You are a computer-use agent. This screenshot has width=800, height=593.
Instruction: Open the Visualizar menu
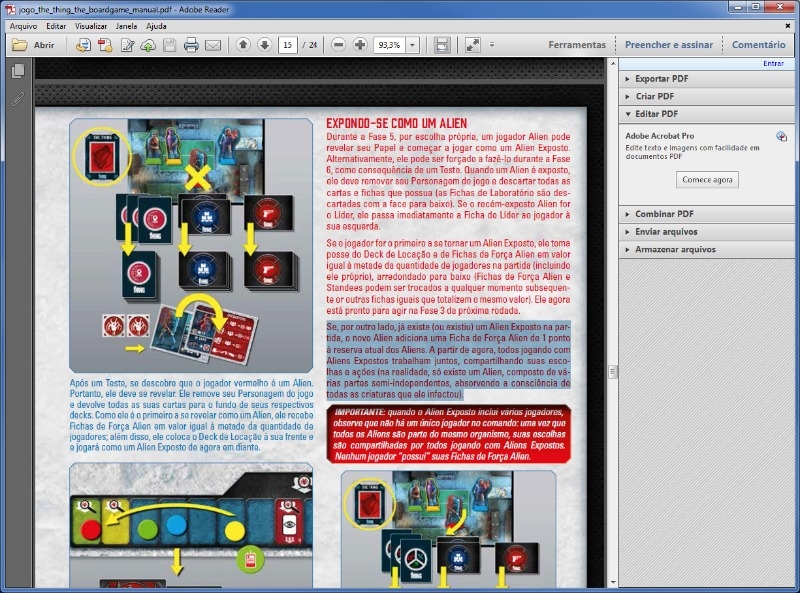[x=91, y=26]
